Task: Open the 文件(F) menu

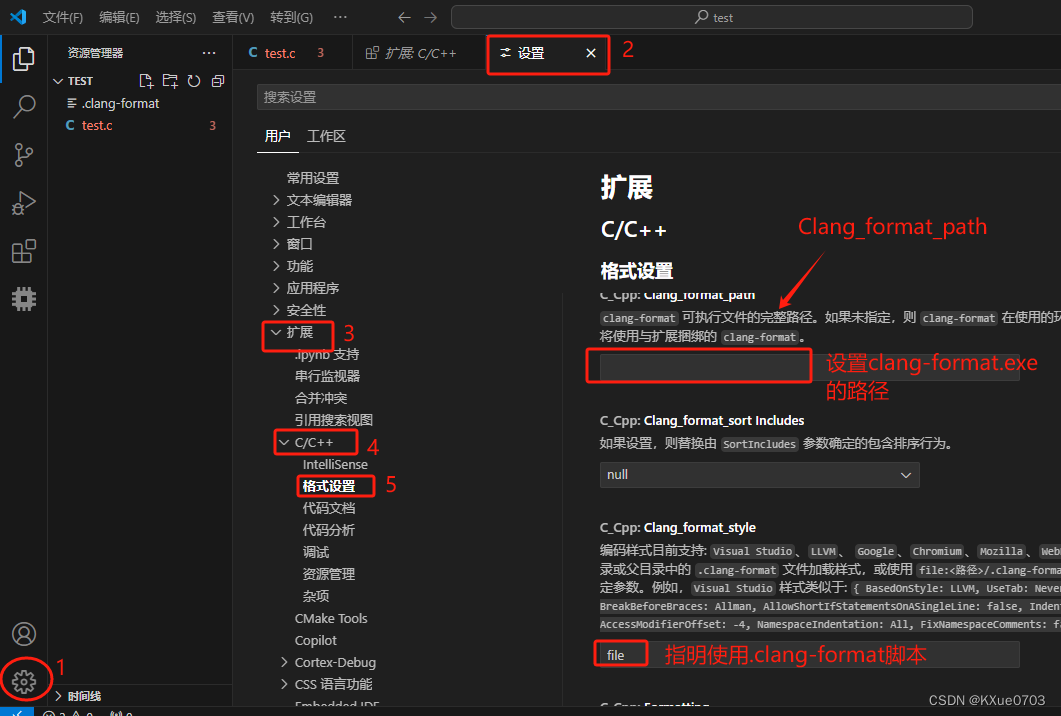Action: tap(62, 18)
